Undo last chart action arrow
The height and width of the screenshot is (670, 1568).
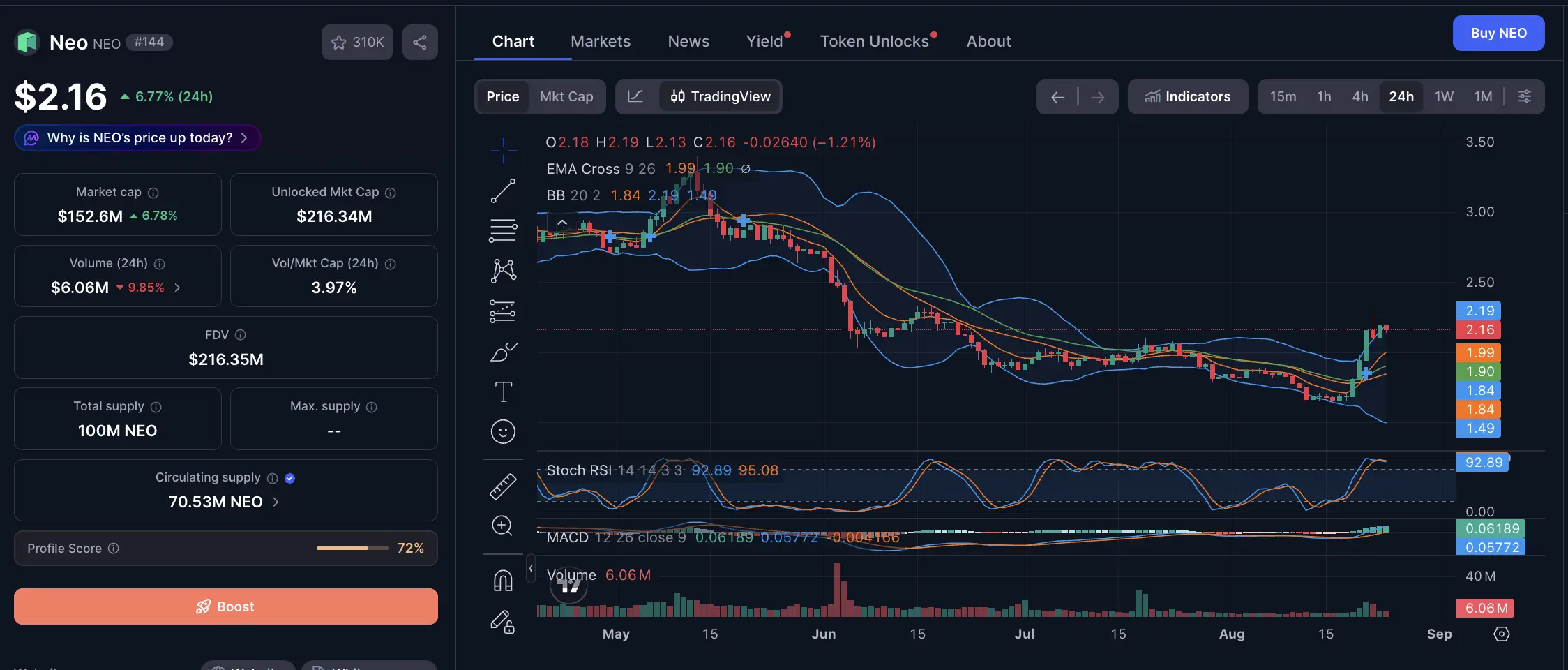pos(1057,97)
